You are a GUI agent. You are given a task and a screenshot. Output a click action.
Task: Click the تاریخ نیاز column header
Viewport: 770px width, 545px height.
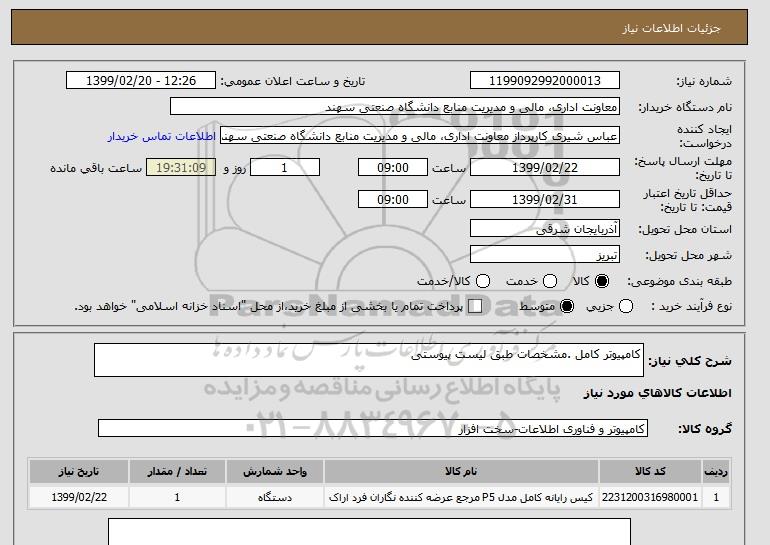coord(79,471)
